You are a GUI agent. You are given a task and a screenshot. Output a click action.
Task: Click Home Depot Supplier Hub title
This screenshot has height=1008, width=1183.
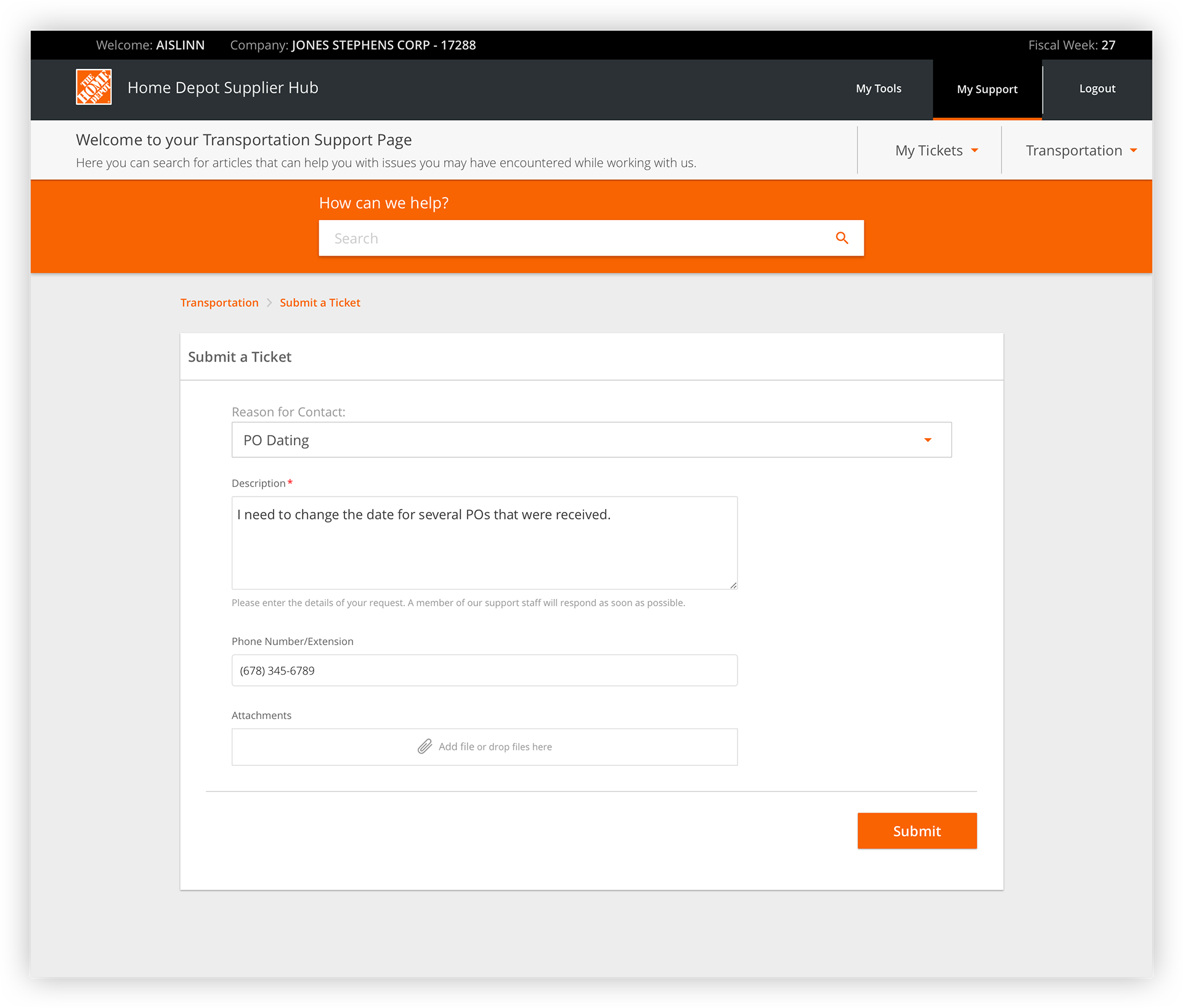tap(222, 87)
